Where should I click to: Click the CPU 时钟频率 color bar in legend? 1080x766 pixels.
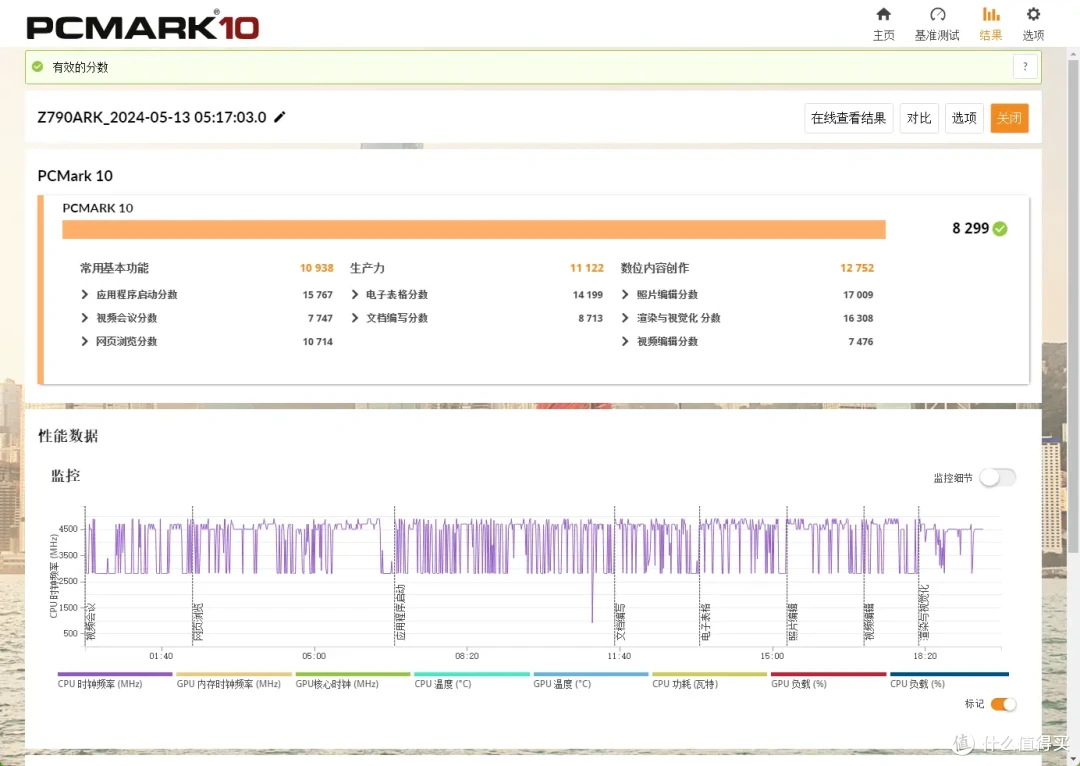tap(113, 671)
